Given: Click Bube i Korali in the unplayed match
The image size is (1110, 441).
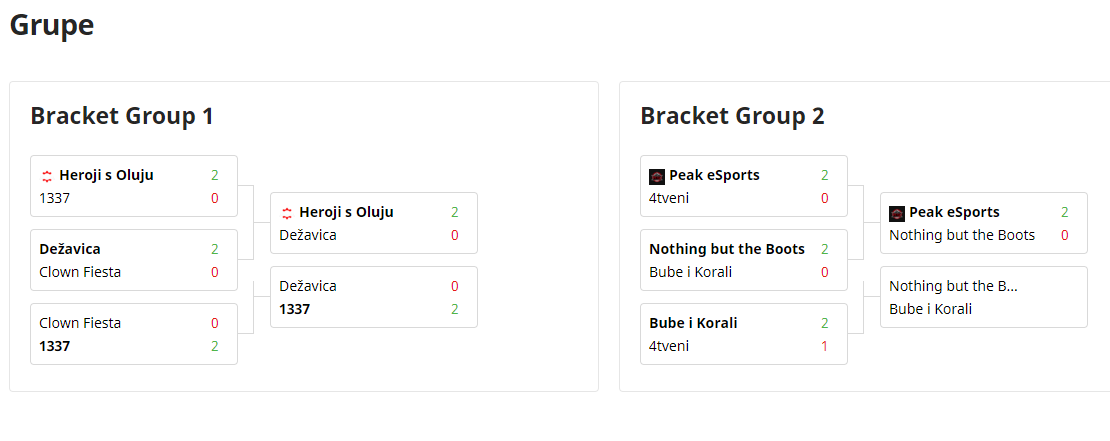Looking at the screenshot, I should tap(930, 309).
